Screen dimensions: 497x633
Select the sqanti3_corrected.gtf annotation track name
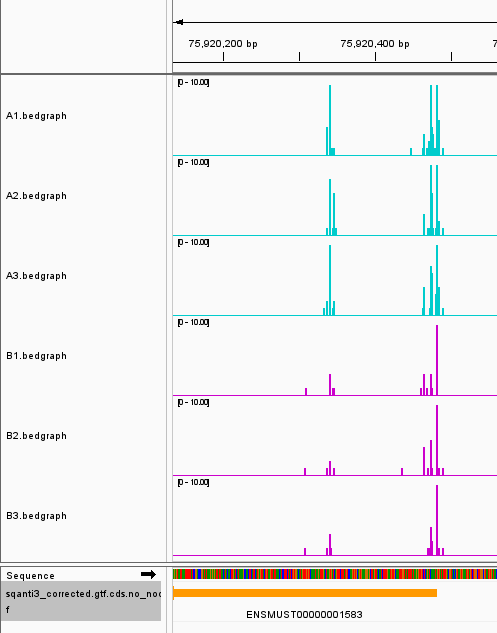pyautogui.click(x=81, y=601)
